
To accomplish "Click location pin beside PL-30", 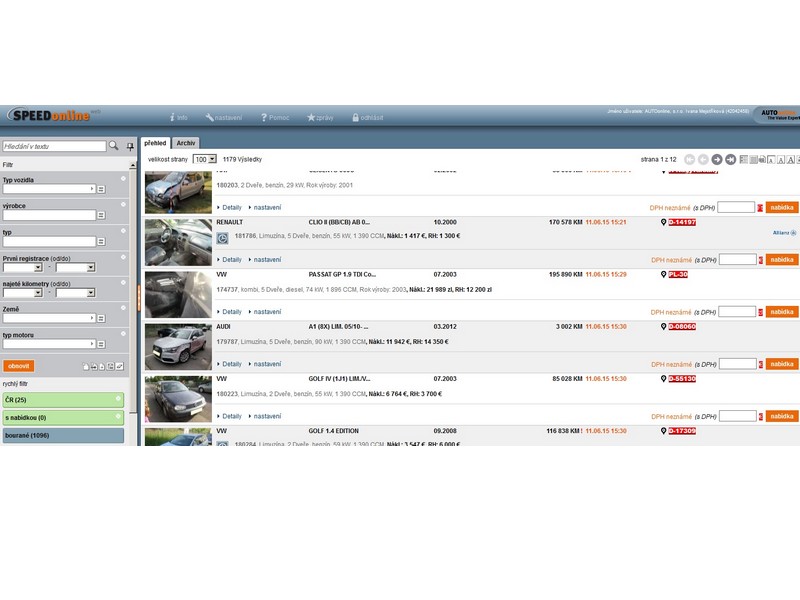I will 663,274.
